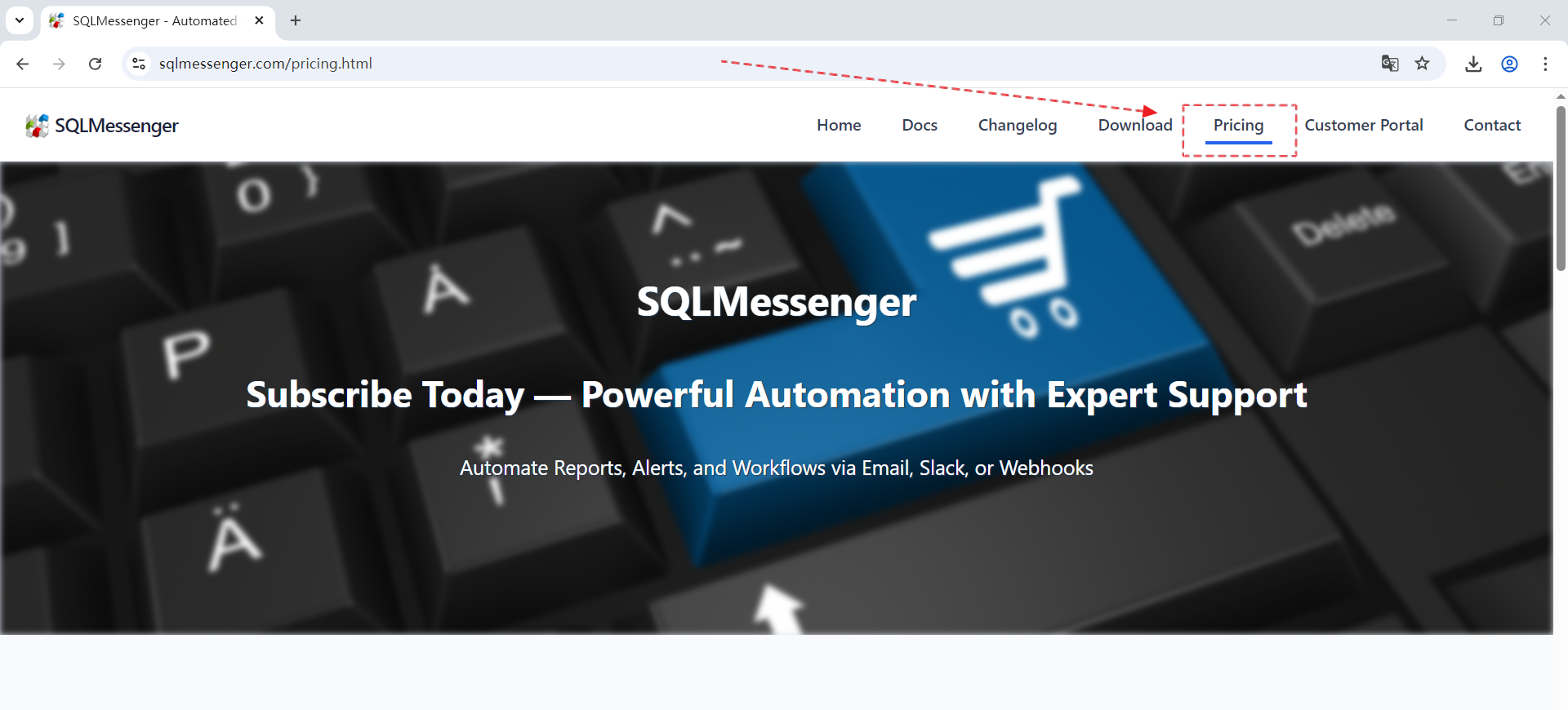Click the scrollbar up arrow
Image resolution: width=1568 pixels, height=710 pixels.
[1561, 96]
